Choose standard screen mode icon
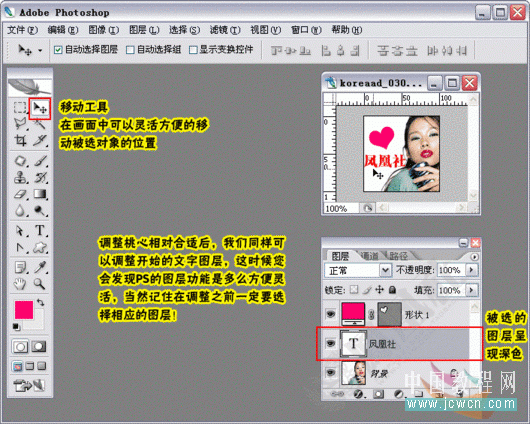Screen dimensions: 530x424 pyautogui.click(x=18, y=366)
